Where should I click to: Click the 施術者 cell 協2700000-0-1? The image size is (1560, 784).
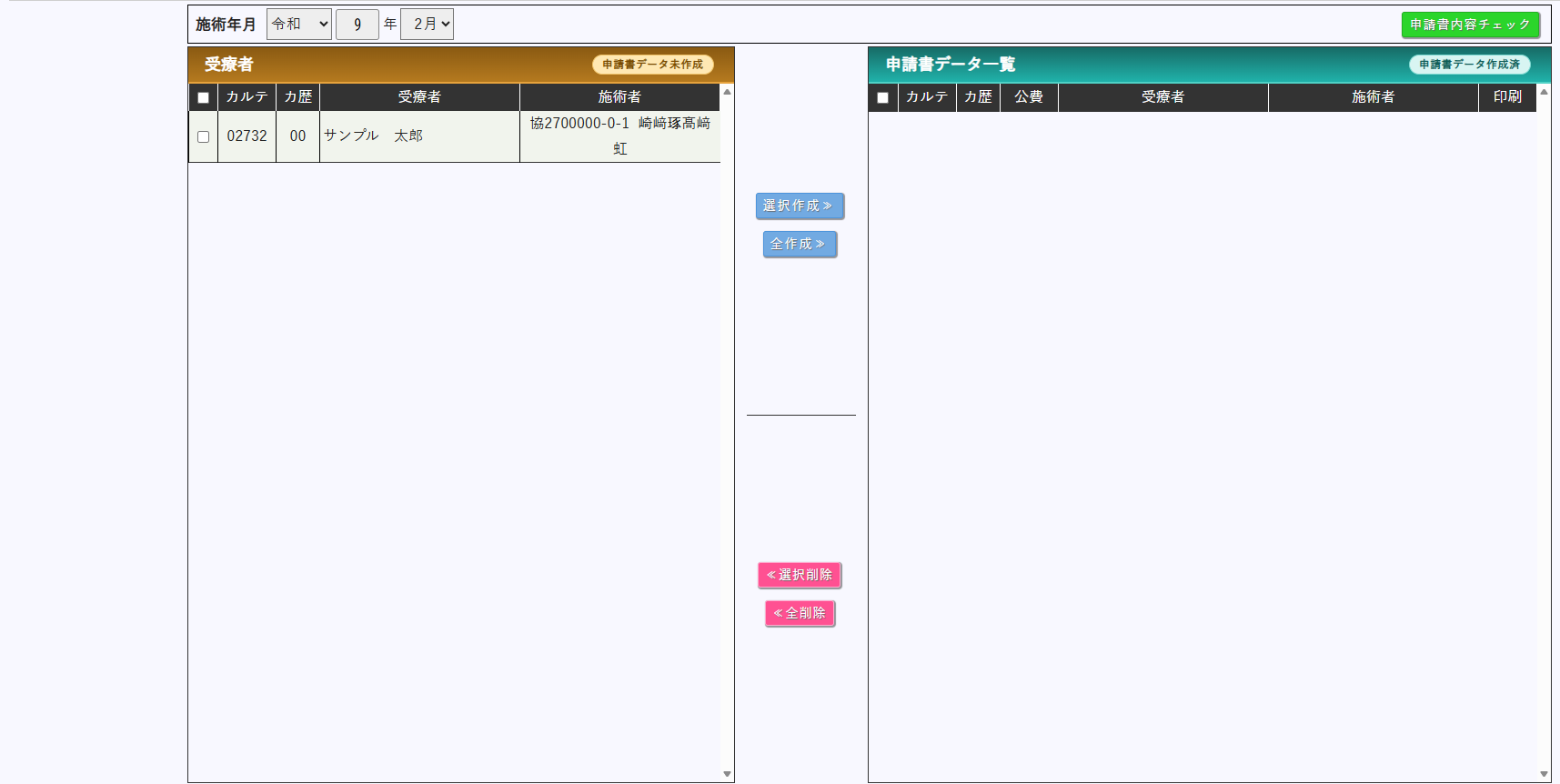(619, 136)
